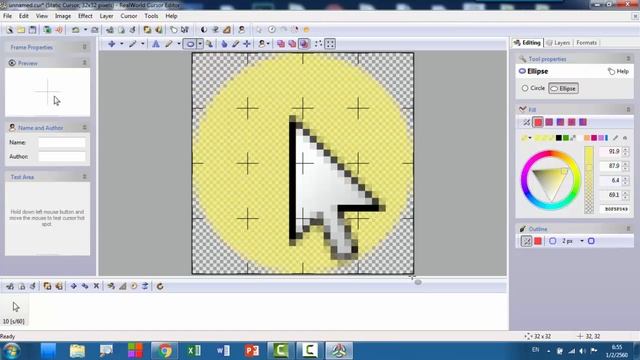Viewport: 640px width, 360px height.
Task: Click the eyedropper icon beside fill swatches
Action: pyautogui.click(x=616, y=138)
